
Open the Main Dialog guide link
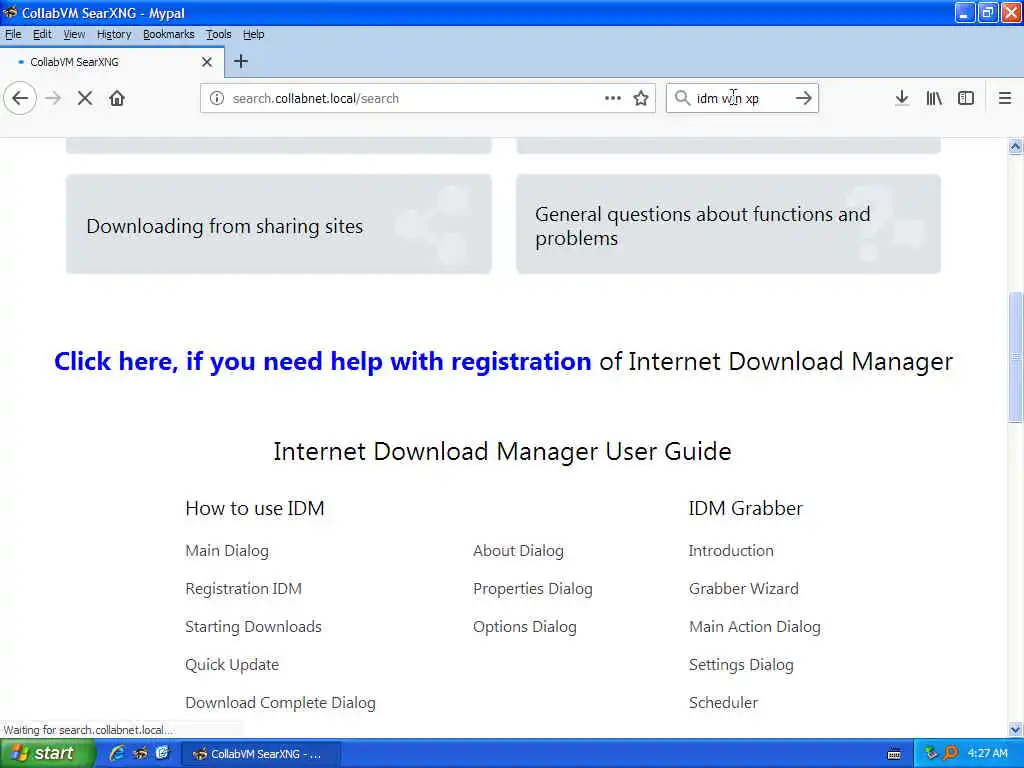tap(227, 551)
